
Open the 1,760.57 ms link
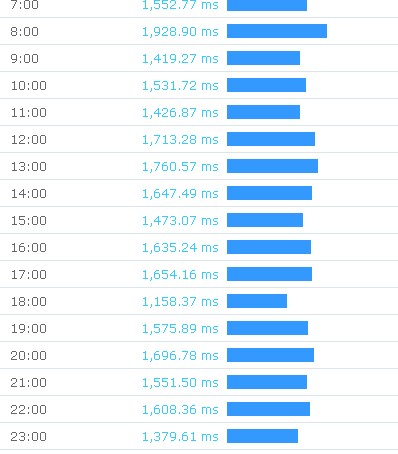[x=180, y=167]
